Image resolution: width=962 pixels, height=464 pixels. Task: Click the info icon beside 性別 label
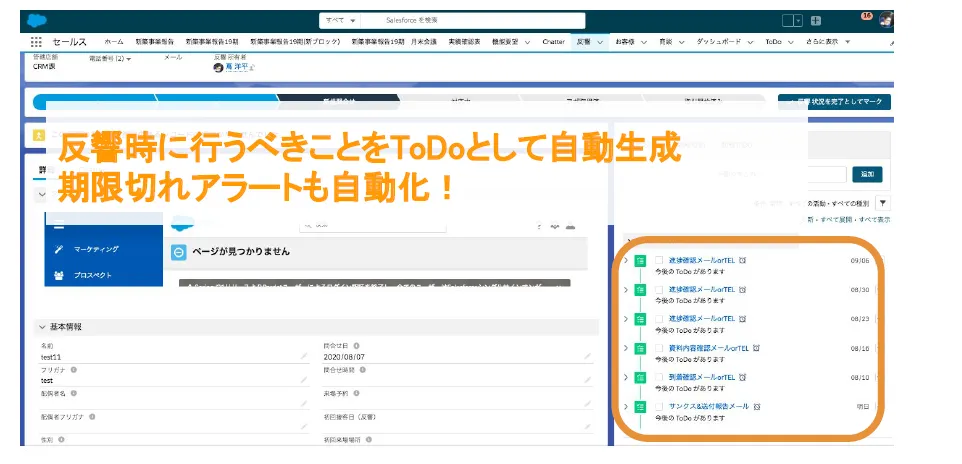point(61,440)
